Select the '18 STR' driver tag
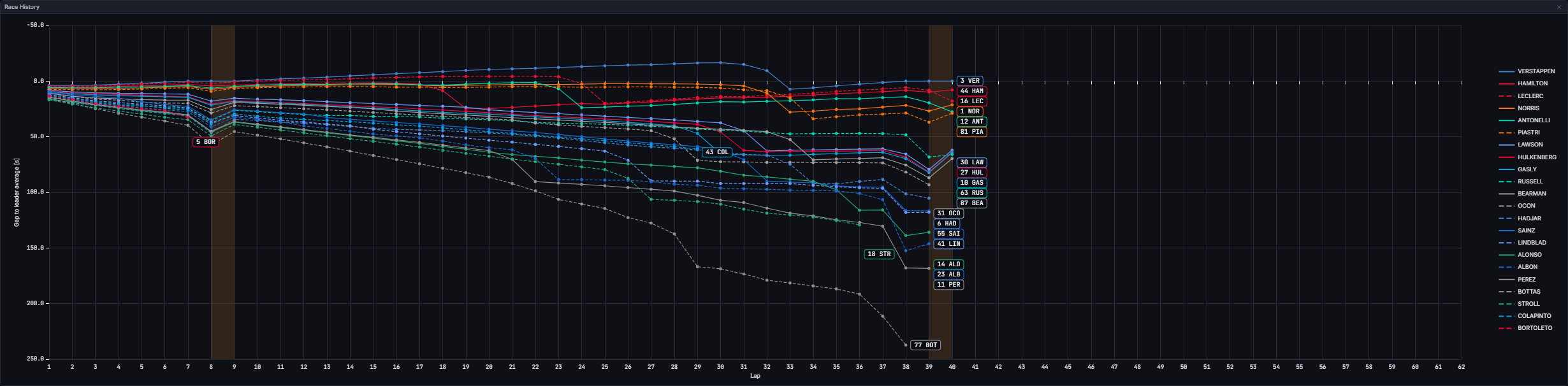 (x=879, y=254)
